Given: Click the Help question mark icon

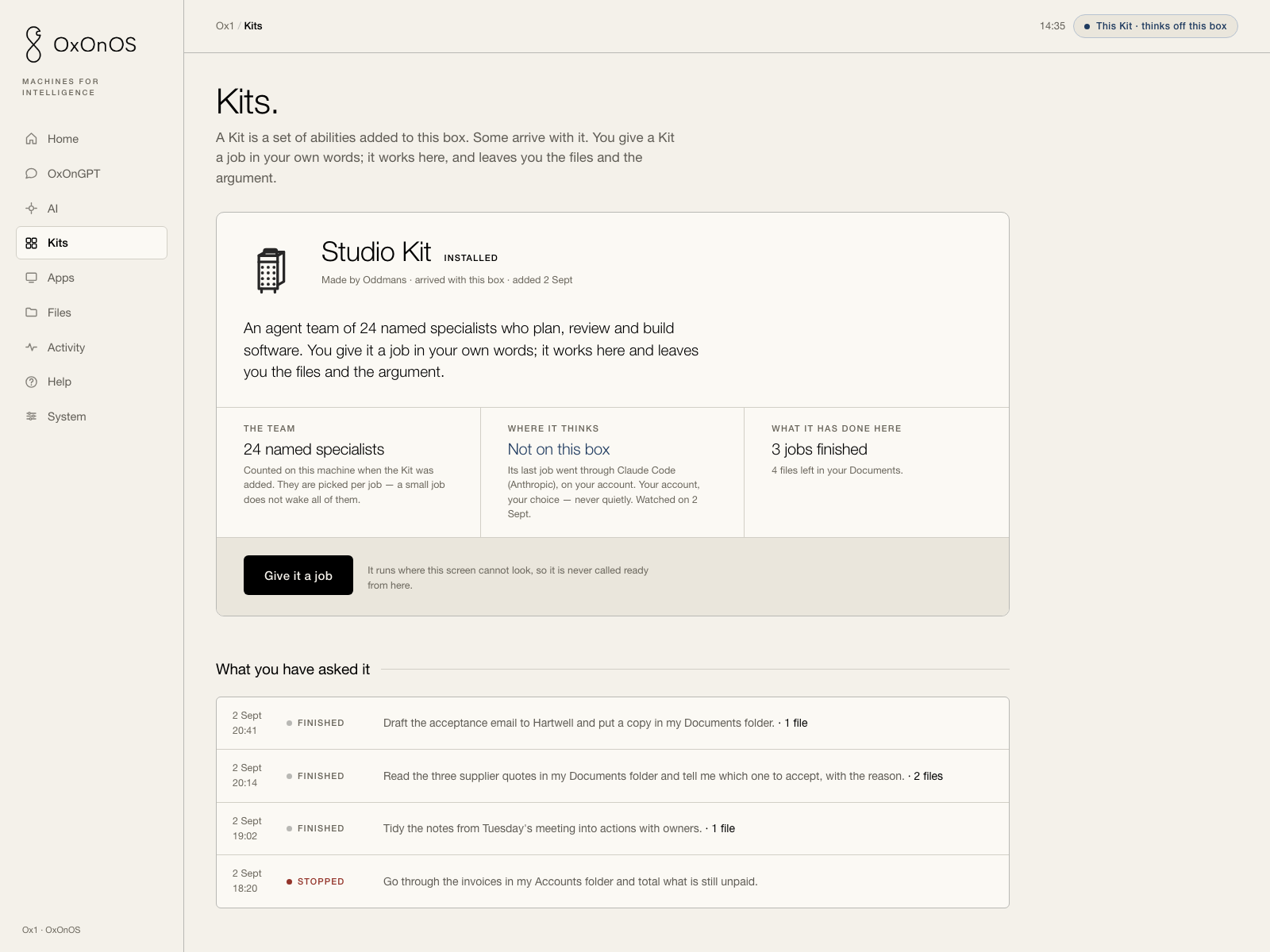Looking at the screenshot, I should tap(32, 382).
